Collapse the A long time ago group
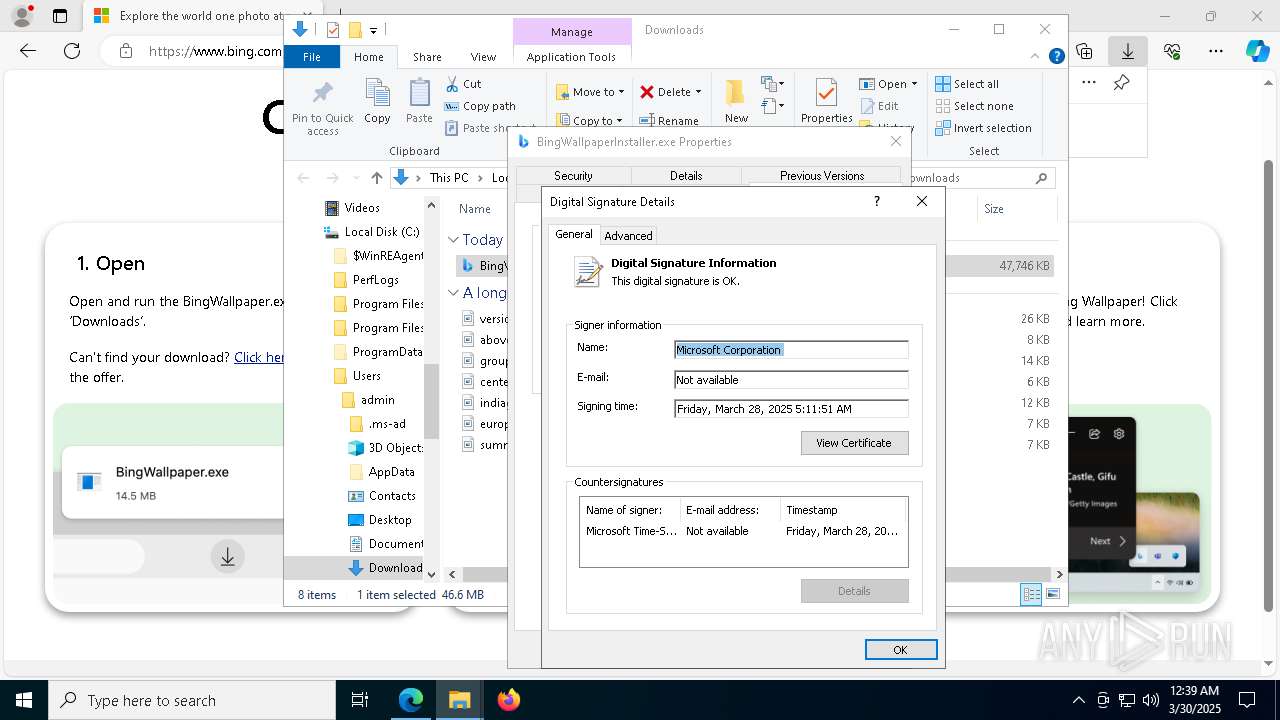This screenshot has width=1280, height=720. point(453,293)
